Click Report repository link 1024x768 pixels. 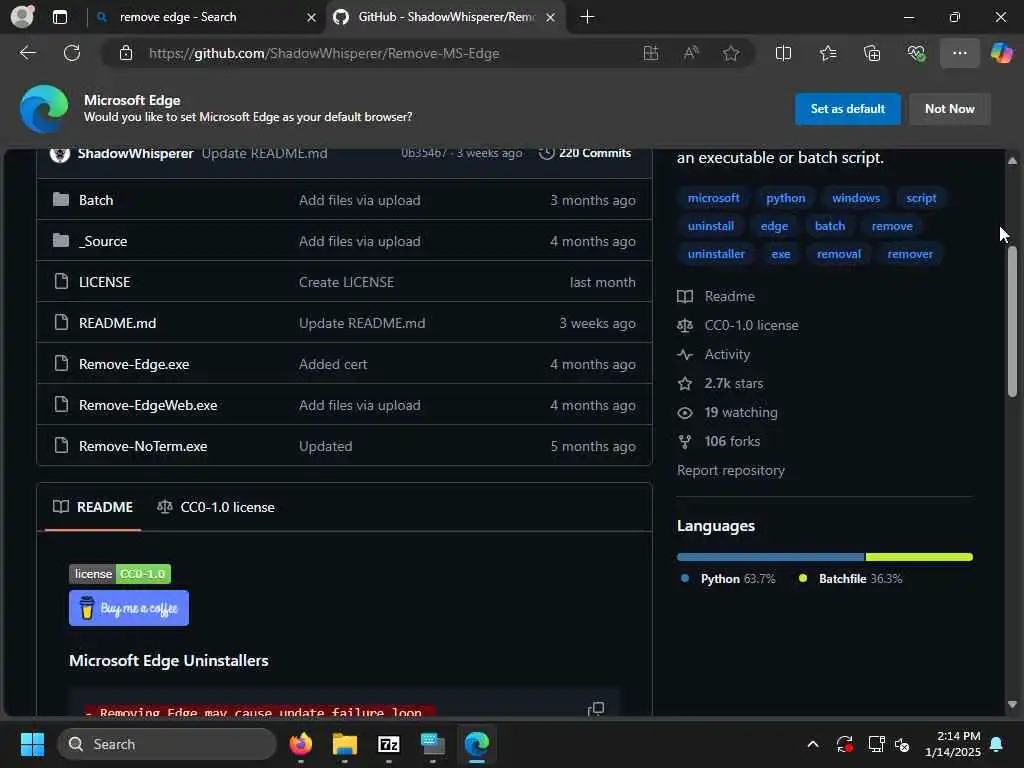pos(731,471)
